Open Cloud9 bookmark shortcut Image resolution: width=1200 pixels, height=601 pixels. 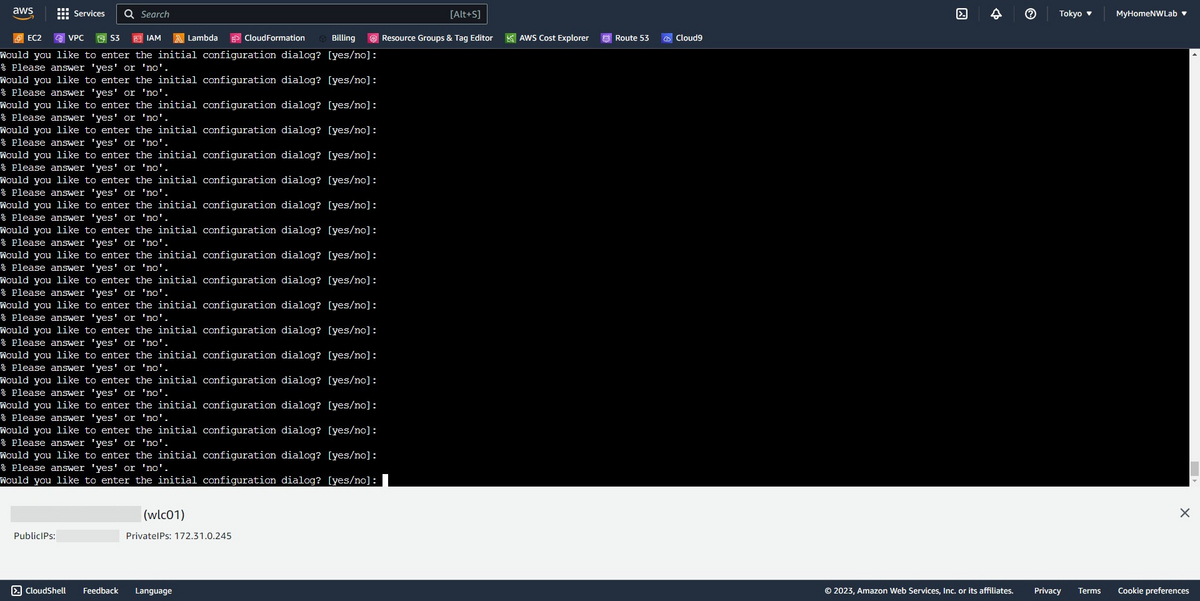pos(682,38)
